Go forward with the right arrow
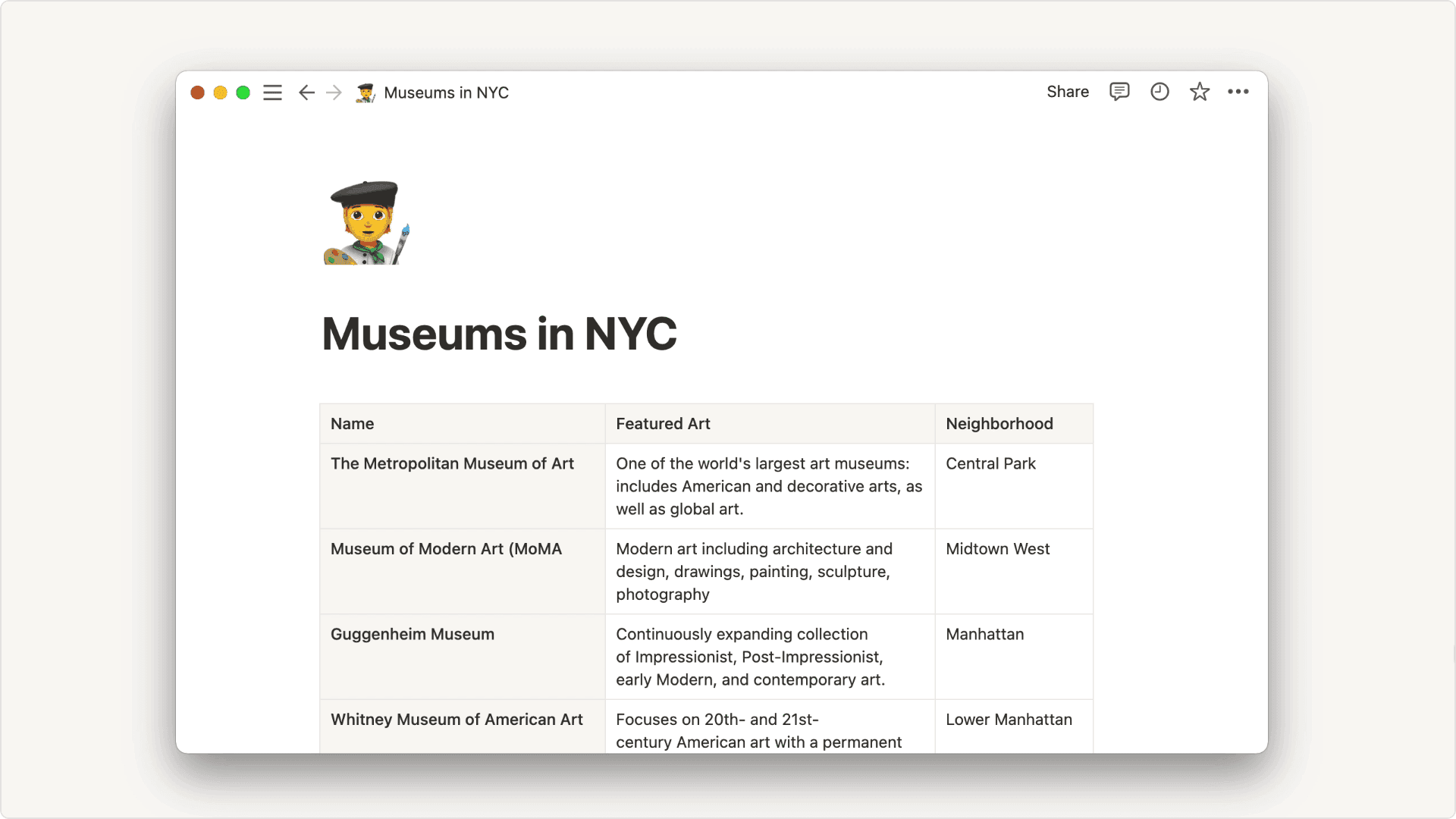The image size is (1456, 819). click(x=334, y=93)
